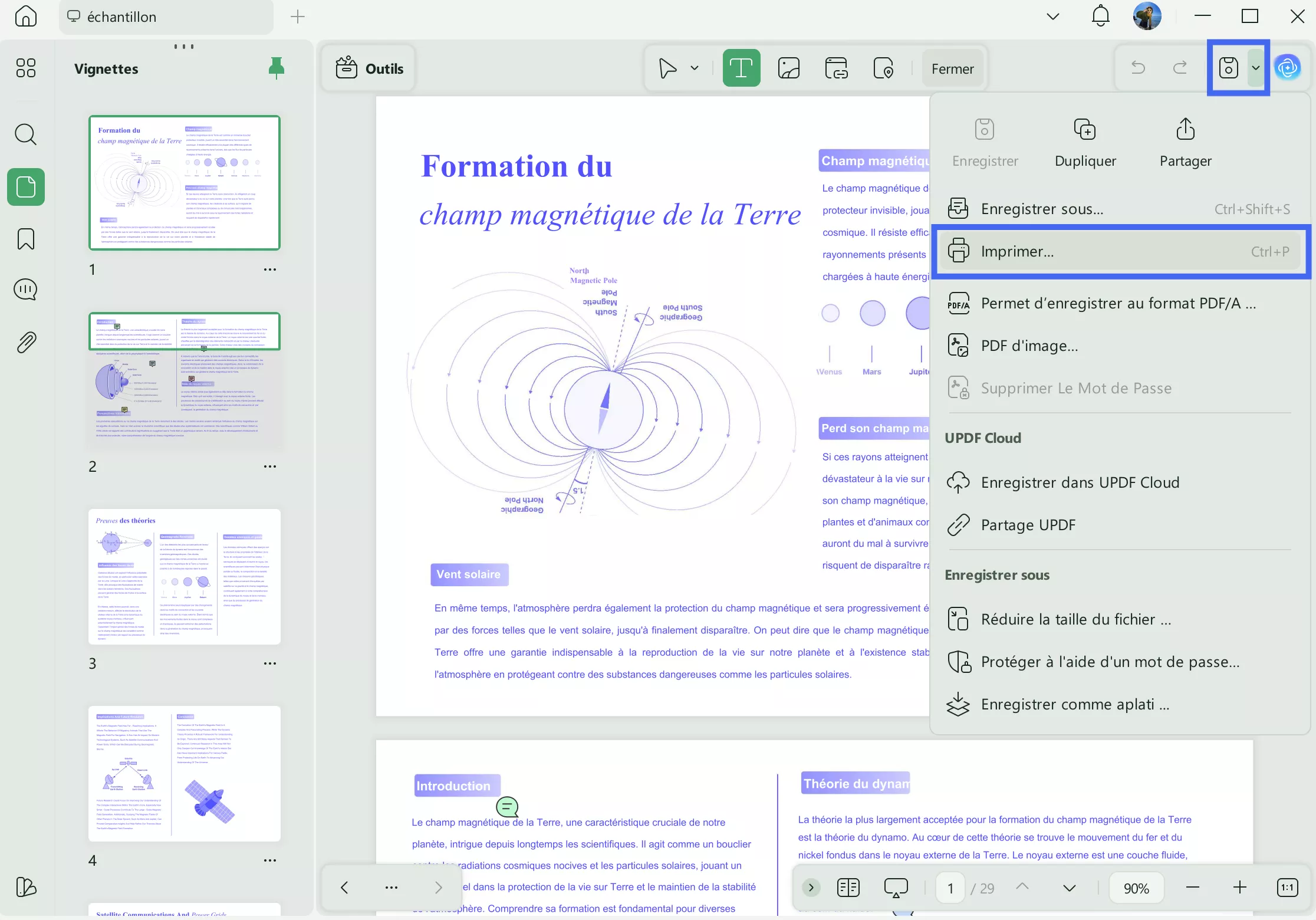Click the Fermer button
Screen dimensions: 1316x920
(x=952, y=67)
